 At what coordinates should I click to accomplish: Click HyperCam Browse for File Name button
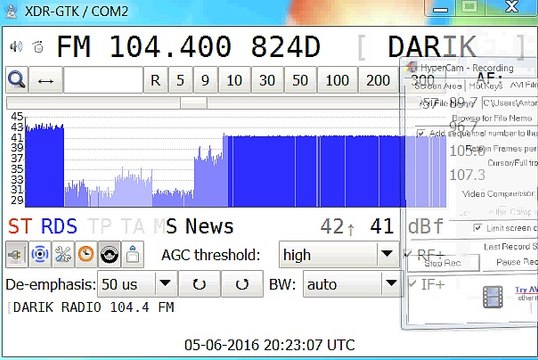point(492,118)
